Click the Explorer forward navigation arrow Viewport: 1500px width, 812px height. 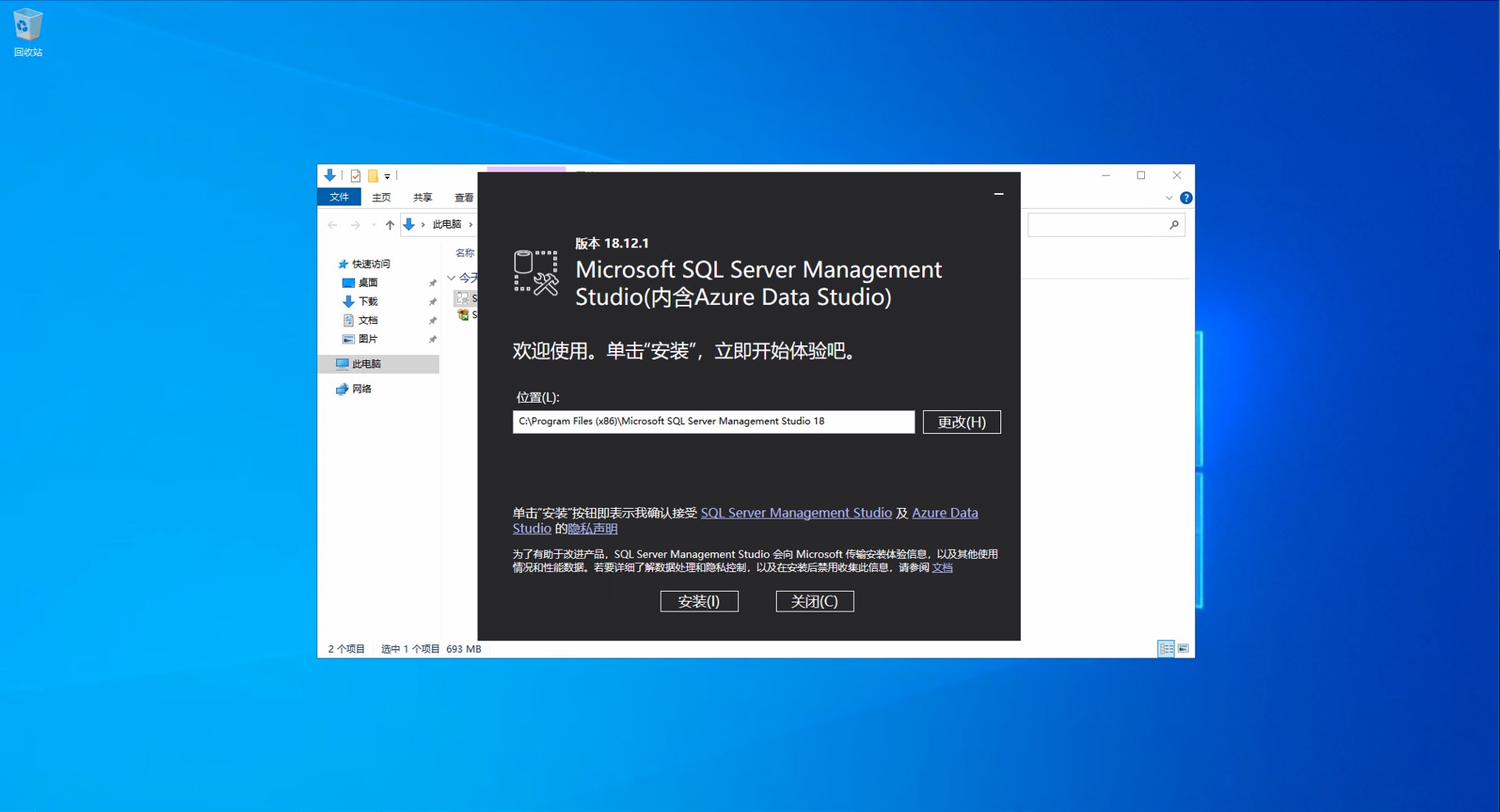click(355, 224)
